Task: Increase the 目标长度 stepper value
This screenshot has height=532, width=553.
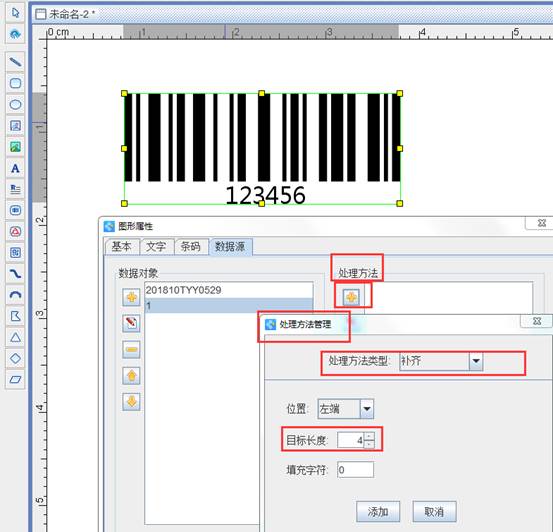Action: coord(369,437)
